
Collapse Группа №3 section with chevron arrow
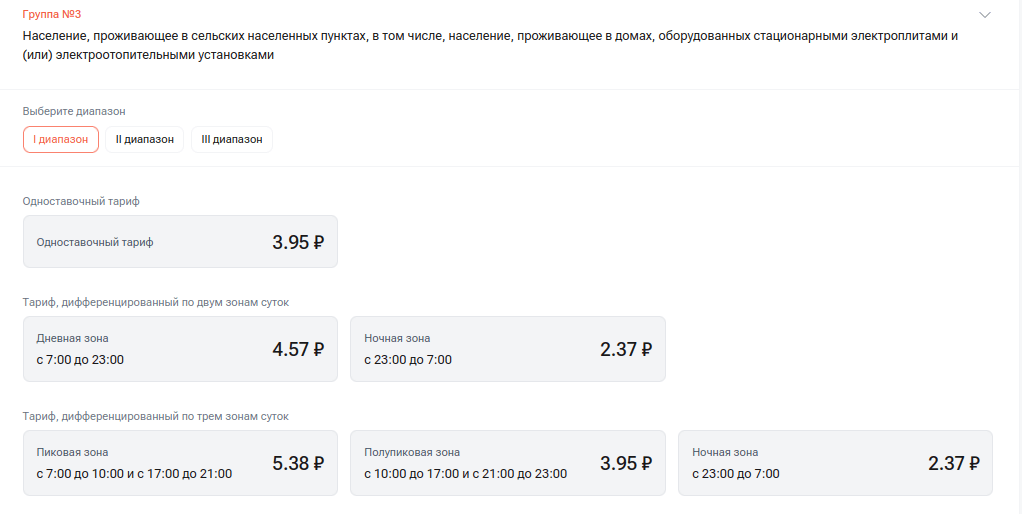(985, 15)
